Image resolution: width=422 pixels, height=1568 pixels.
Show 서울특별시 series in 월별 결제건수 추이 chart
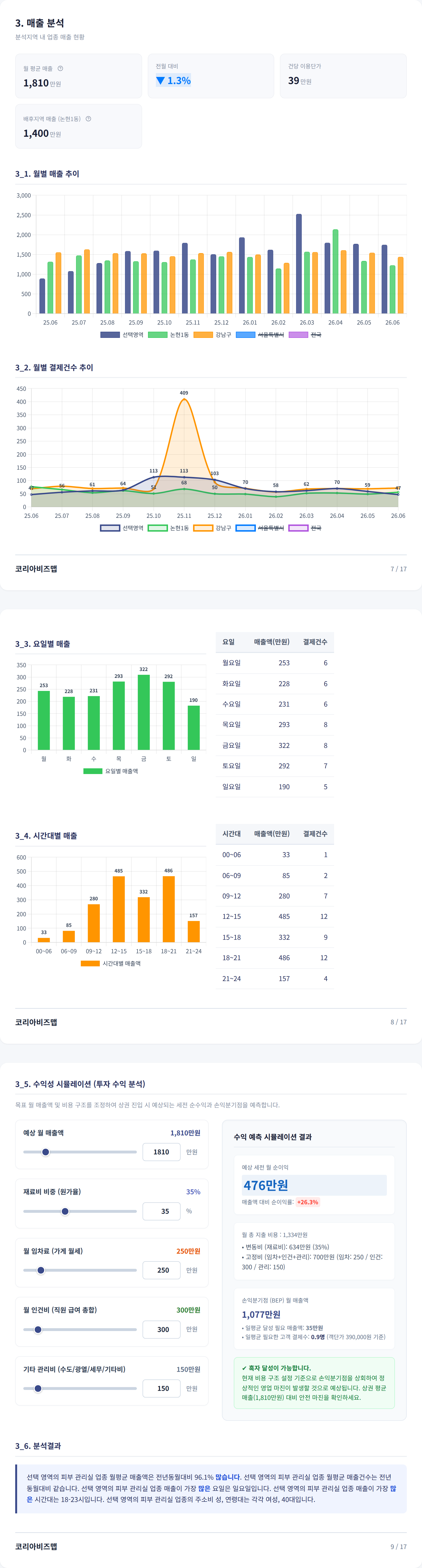point(260,528)
